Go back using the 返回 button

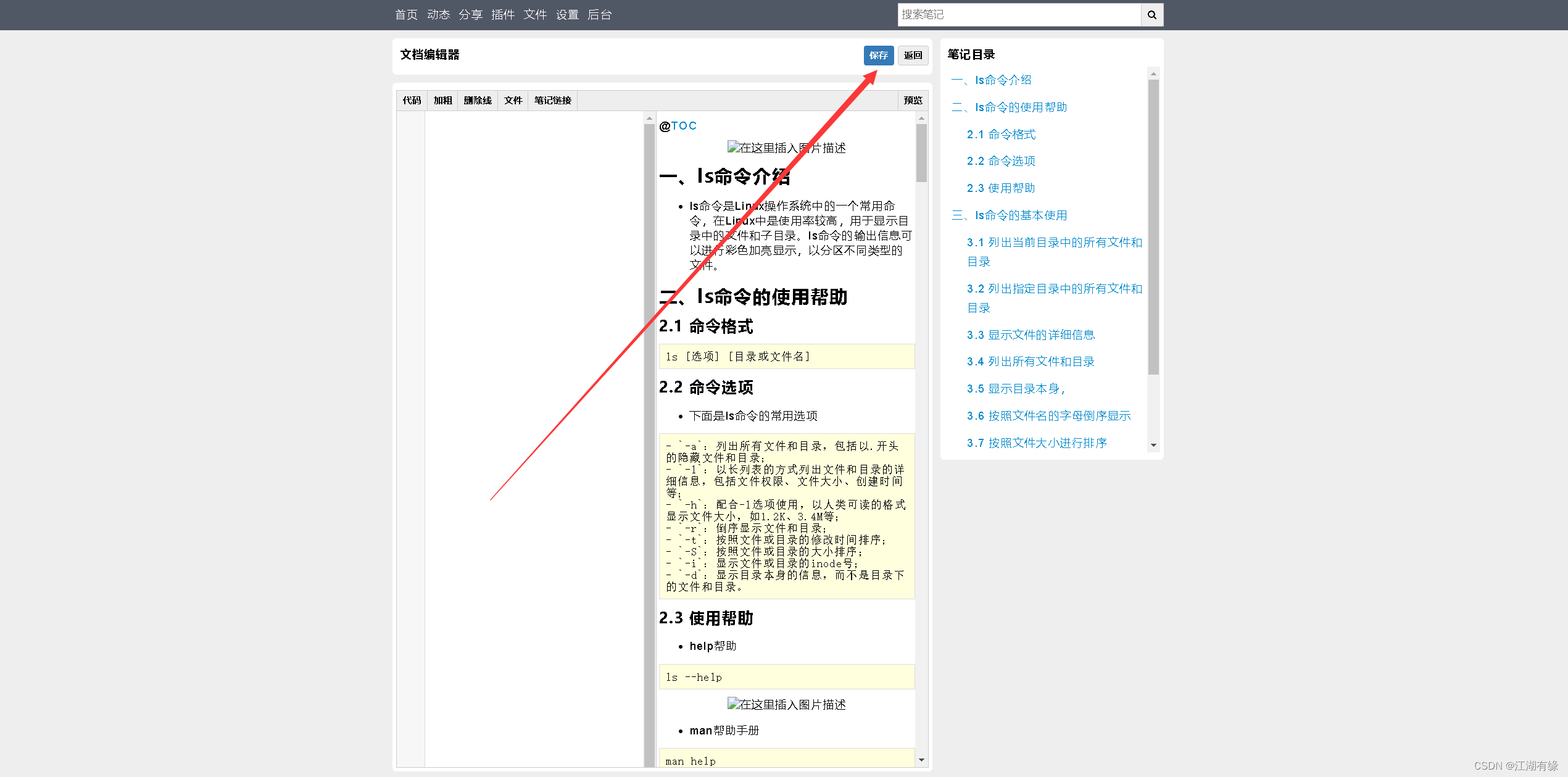click(x=913, y=56)
